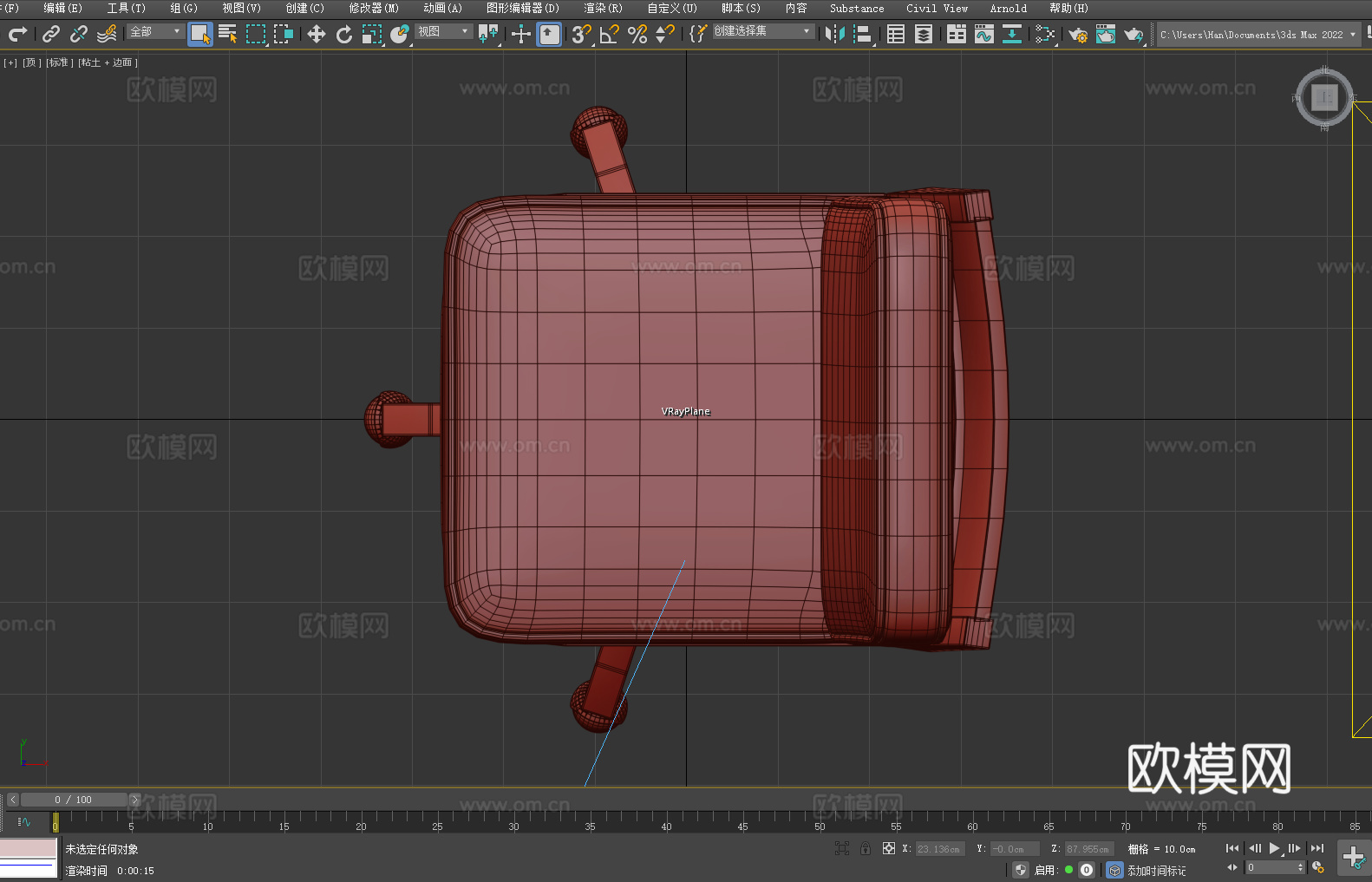Toggle Keyboard Shortcut Override button

coord(549,34)
